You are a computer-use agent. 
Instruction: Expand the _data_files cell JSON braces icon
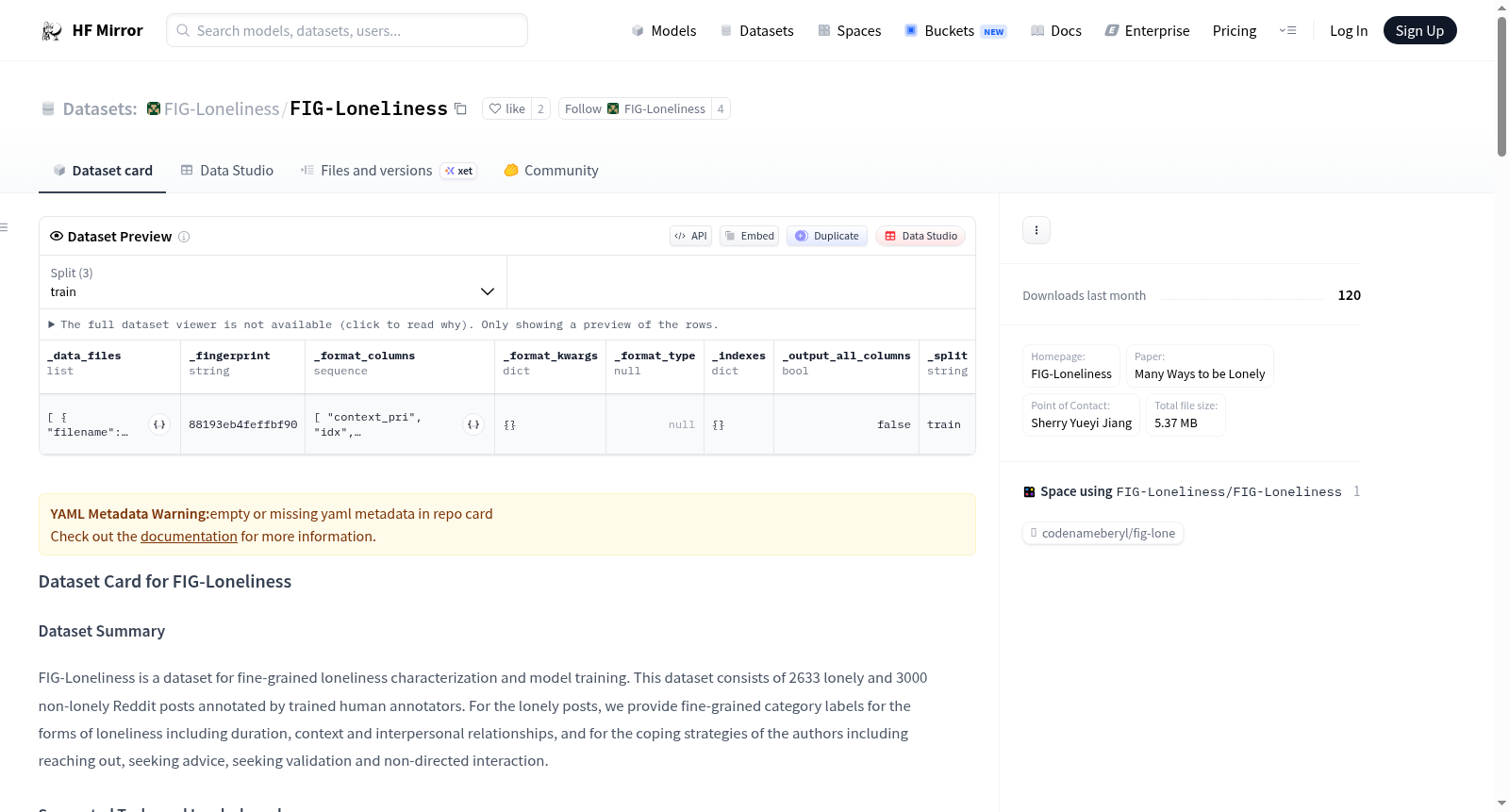[159, 424]
